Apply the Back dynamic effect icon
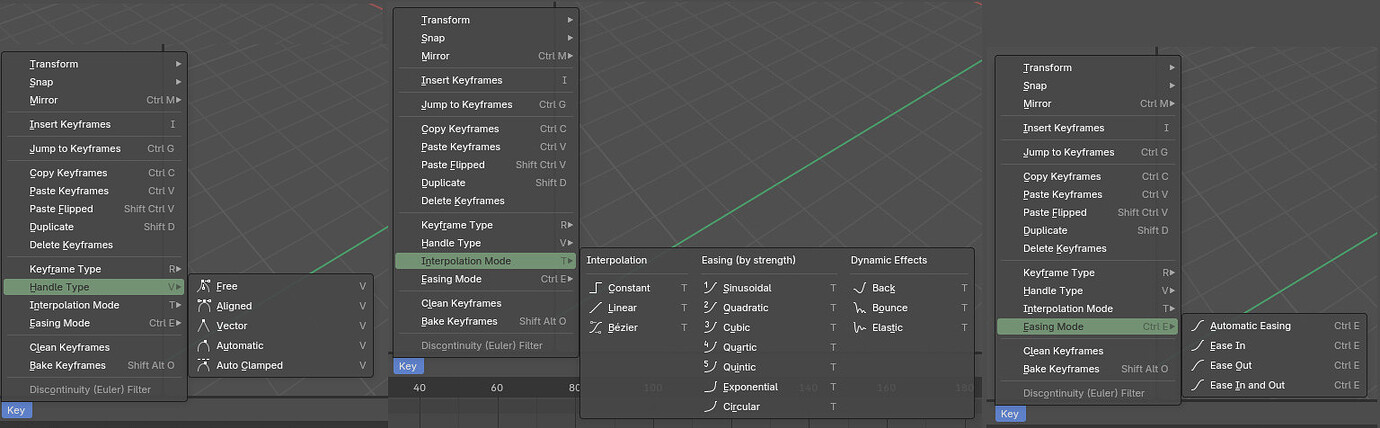1380x428 pixels. click(860, 288)
